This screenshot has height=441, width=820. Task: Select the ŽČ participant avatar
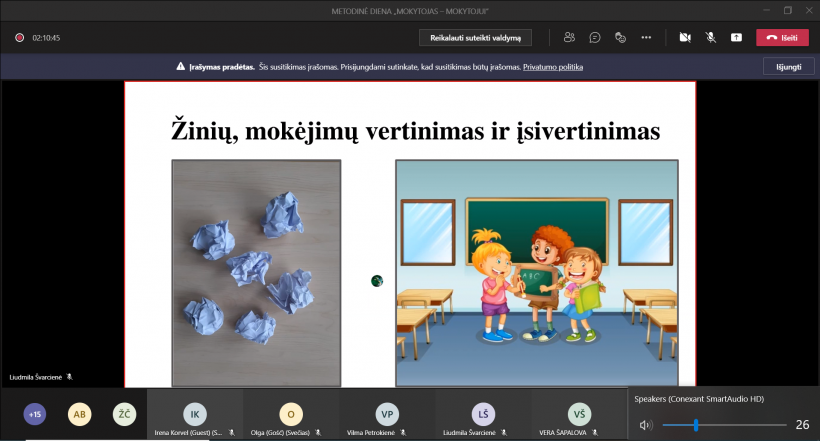pyautogui.click(x=124, y=414)
